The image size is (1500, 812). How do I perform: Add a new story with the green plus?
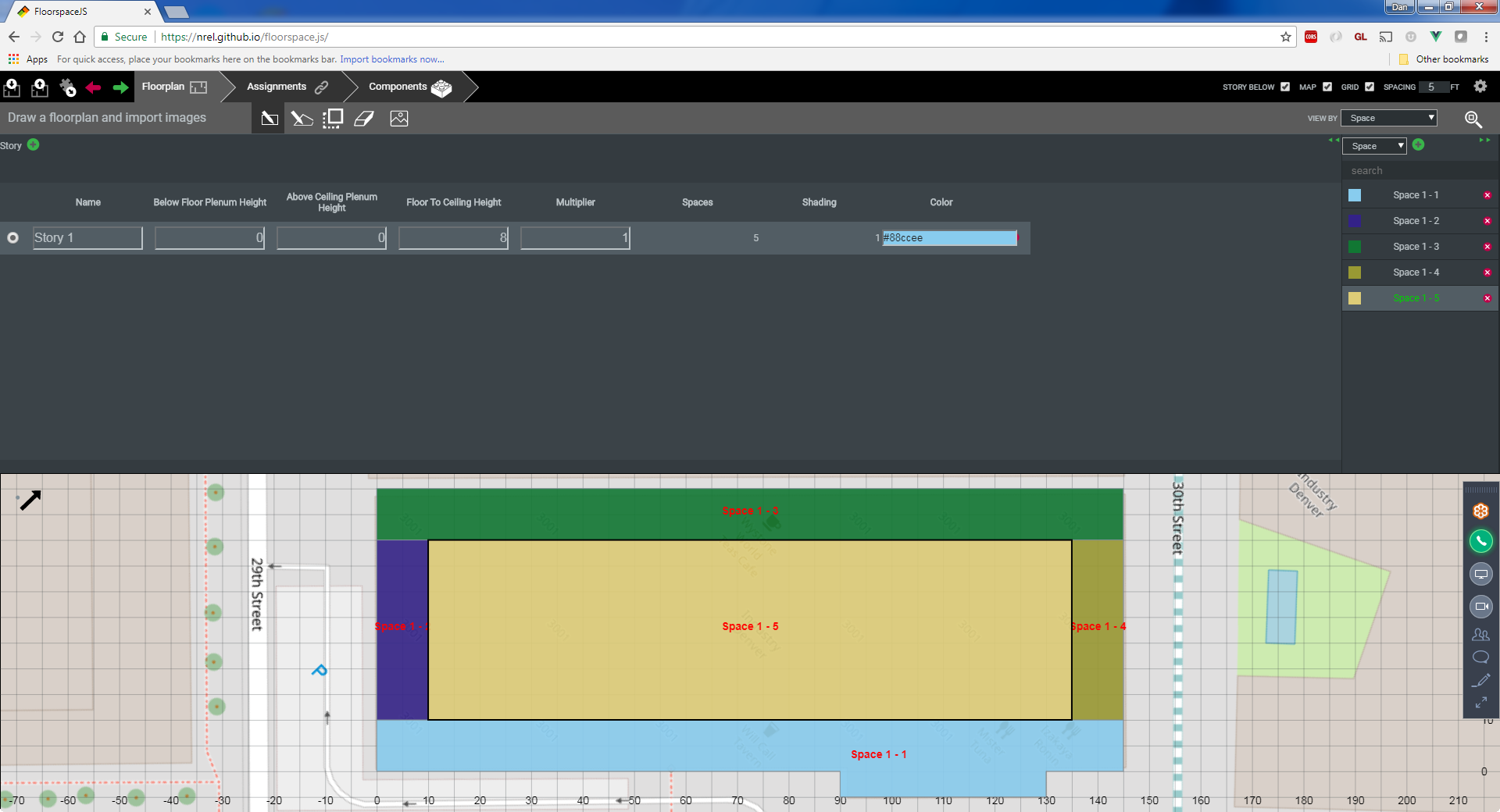click(34, 144)
